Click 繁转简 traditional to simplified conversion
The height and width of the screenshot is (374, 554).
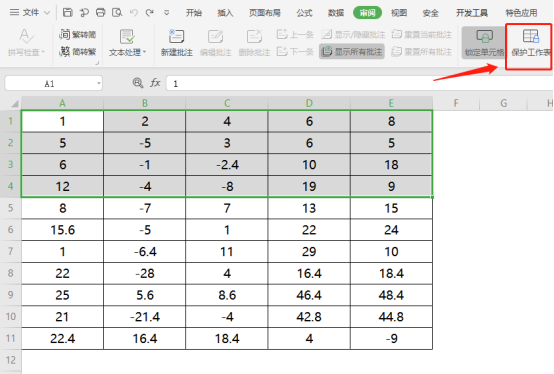click(x=77, y=34)
